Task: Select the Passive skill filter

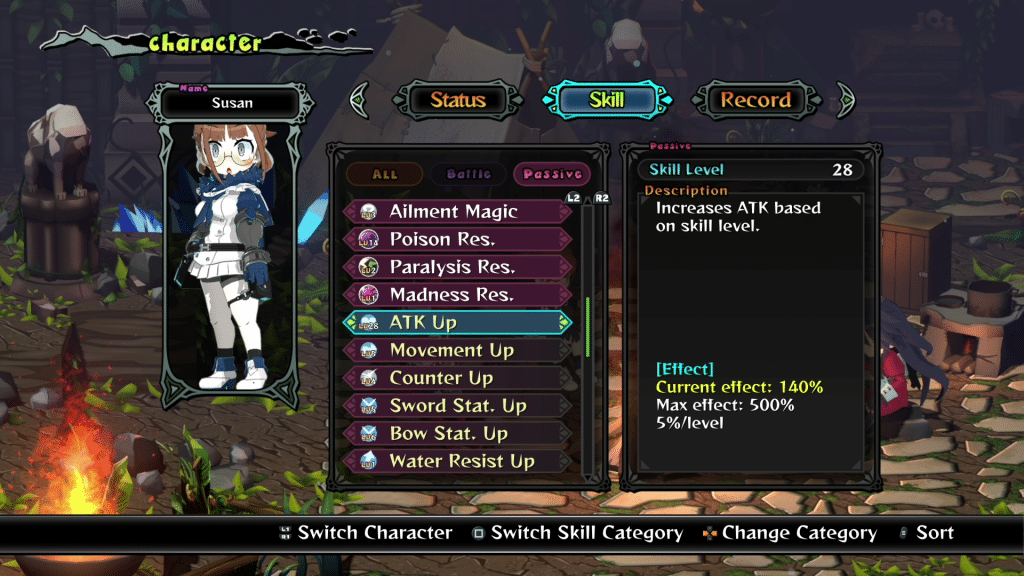Action: click(x=552, y=174)
